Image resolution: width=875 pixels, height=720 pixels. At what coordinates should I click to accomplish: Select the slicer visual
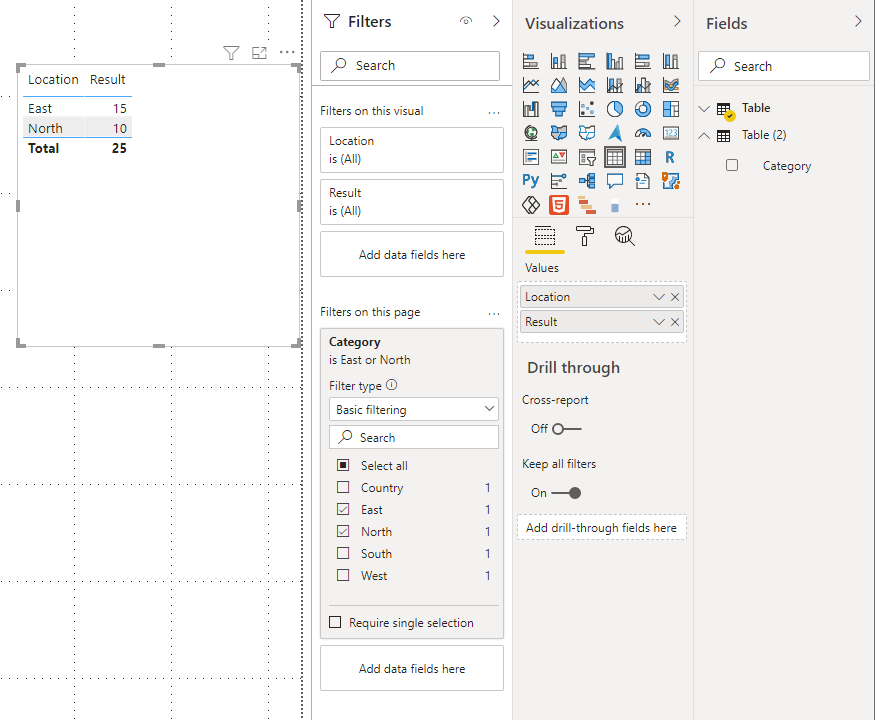click(x=586, y=157)
